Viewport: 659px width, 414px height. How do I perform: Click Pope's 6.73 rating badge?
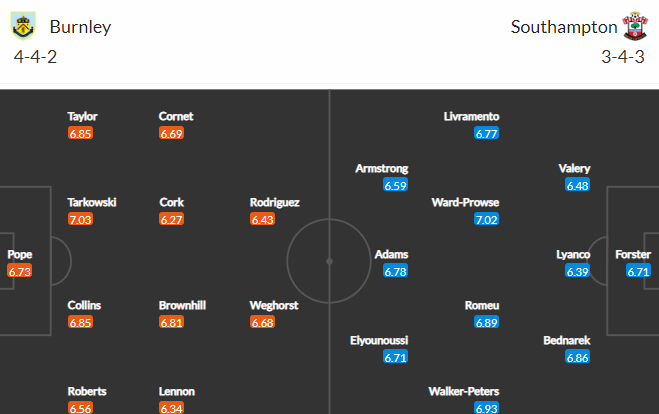coord(19,271)
